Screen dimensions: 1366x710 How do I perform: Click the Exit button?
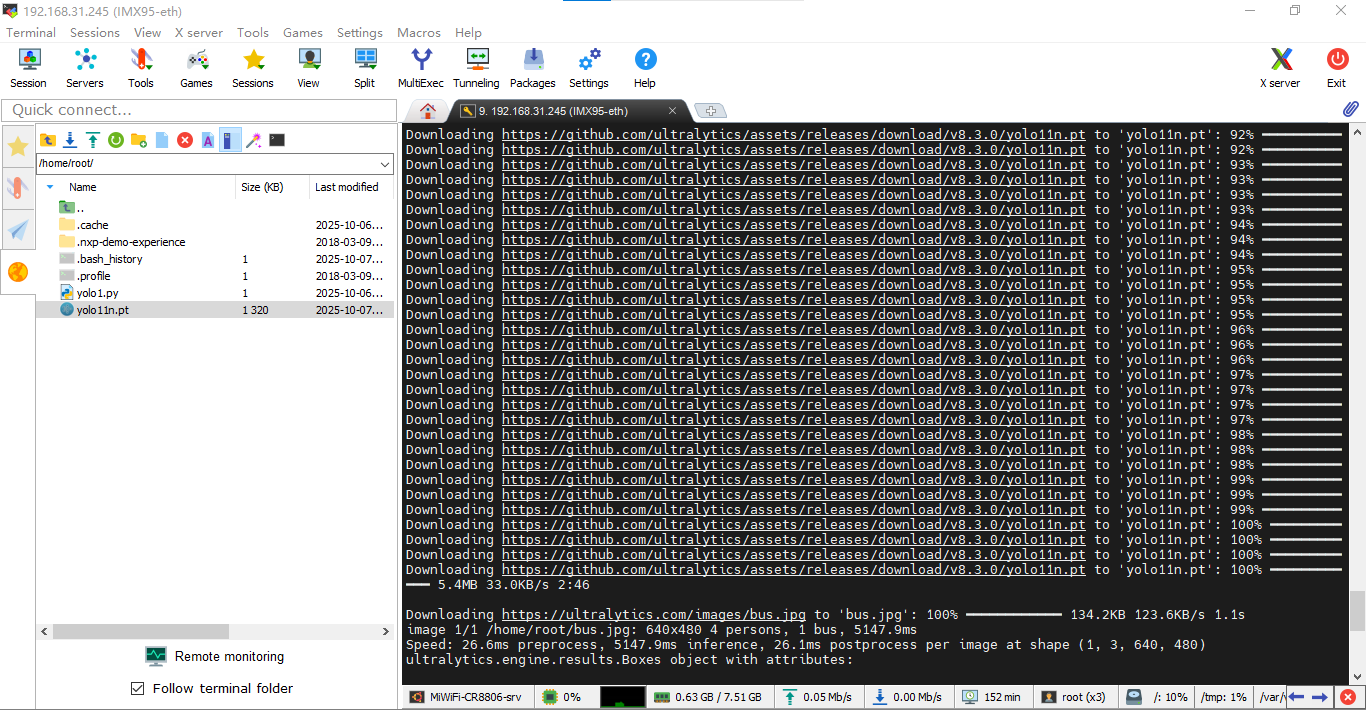(1337, 69)
